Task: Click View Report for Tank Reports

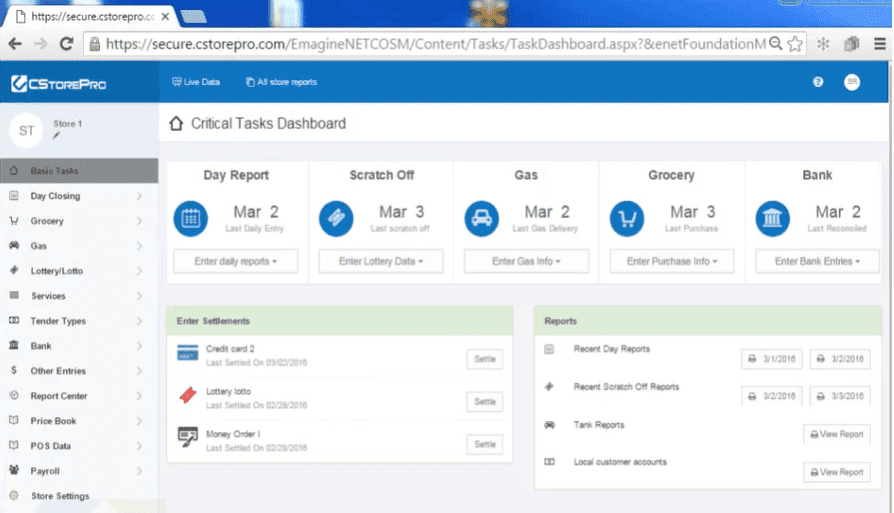Action: coord(836,434)
